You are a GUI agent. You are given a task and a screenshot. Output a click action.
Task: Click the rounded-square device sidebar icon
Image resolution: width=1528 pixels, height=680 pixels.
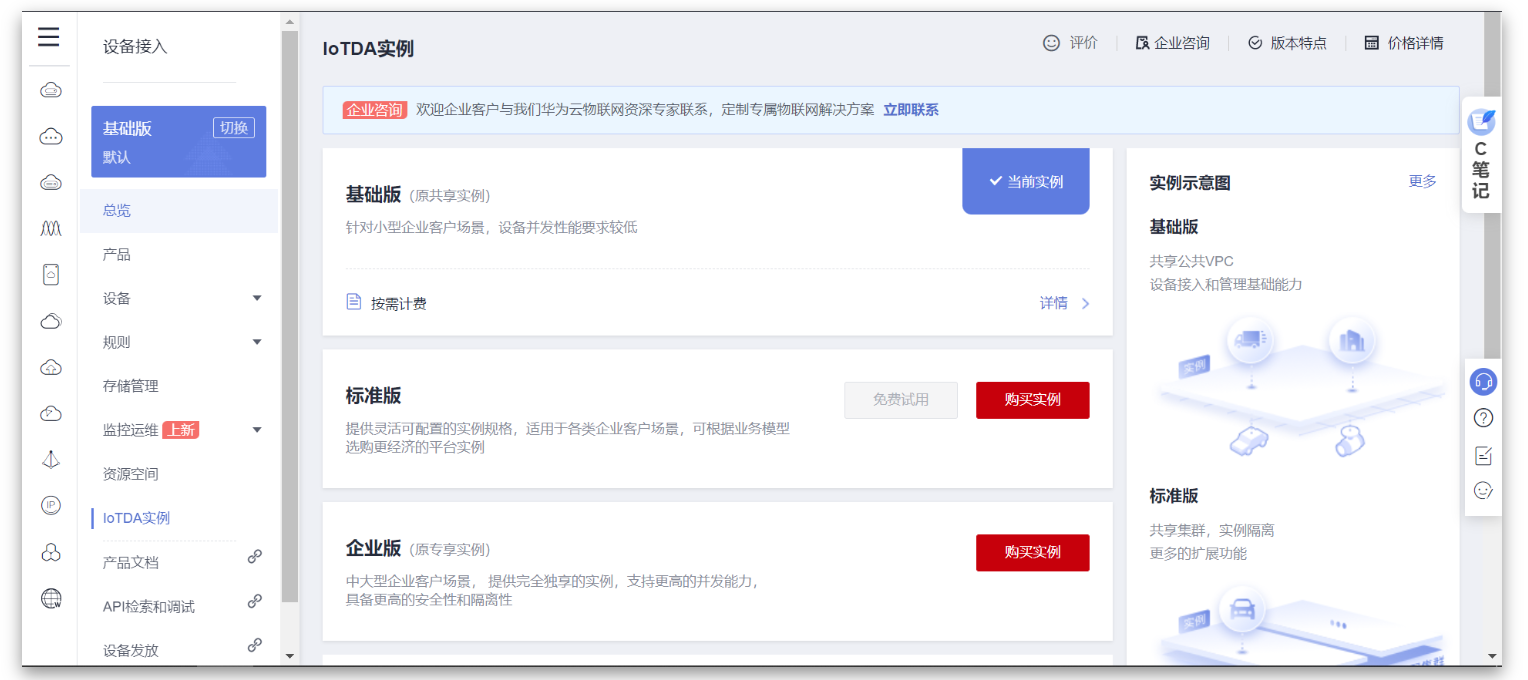(51, 275)
